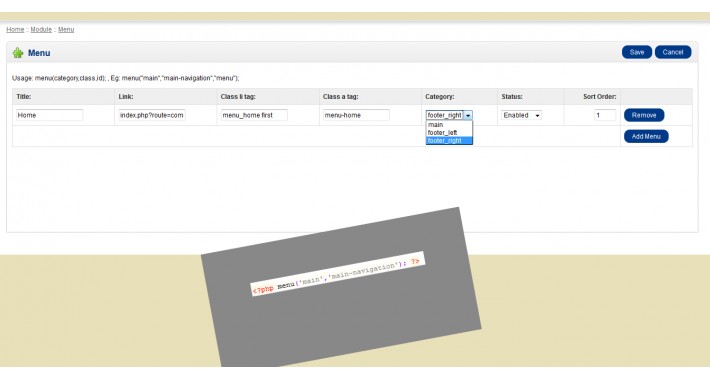Click the green Menu module icon
Viewport: 710px width, 380px height.
pos(18,53)
